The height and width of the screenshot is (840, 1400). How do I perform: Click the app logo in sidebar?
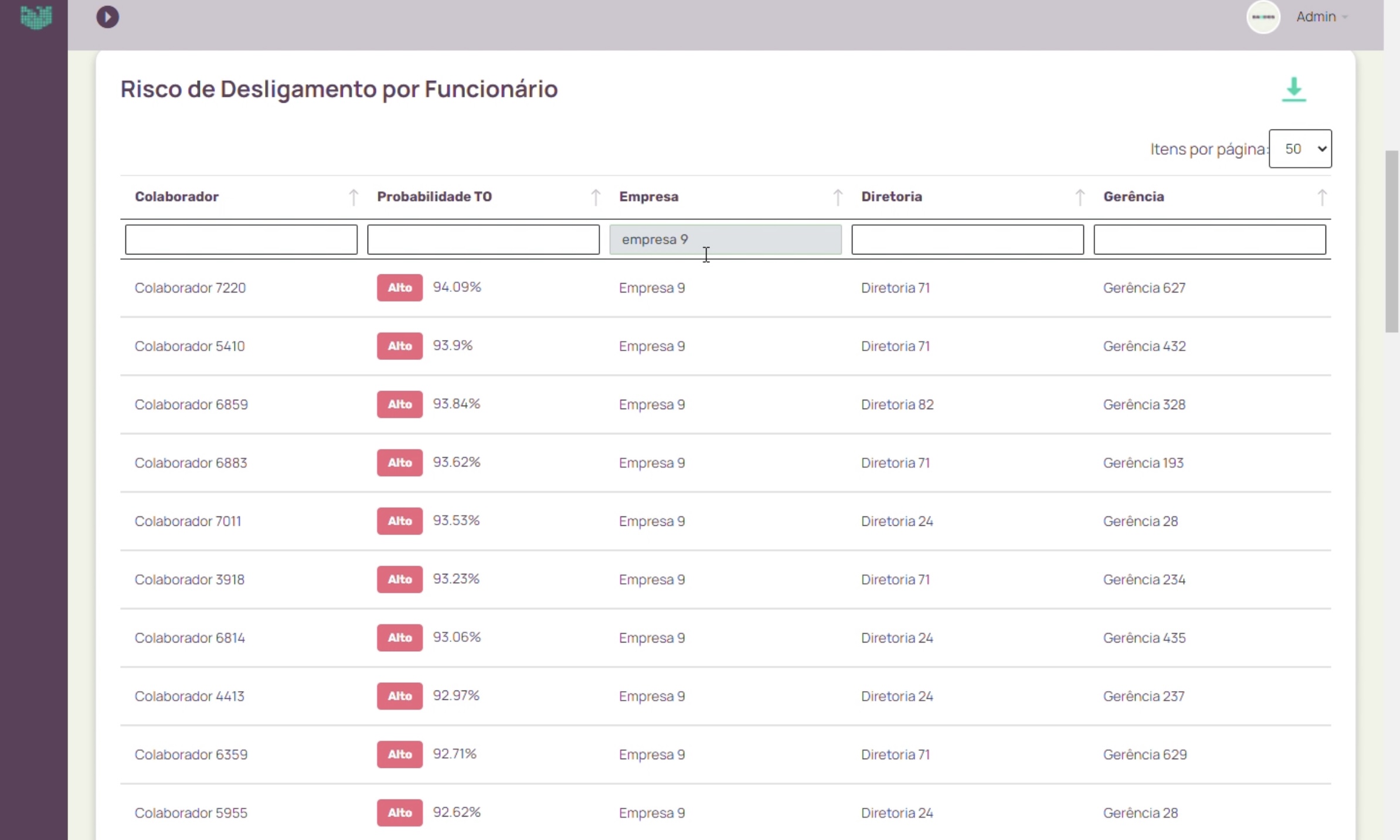36,17
